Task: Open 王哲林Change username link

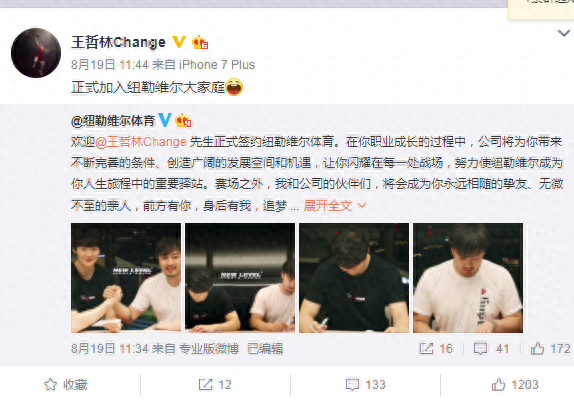Action: [118, 42]
